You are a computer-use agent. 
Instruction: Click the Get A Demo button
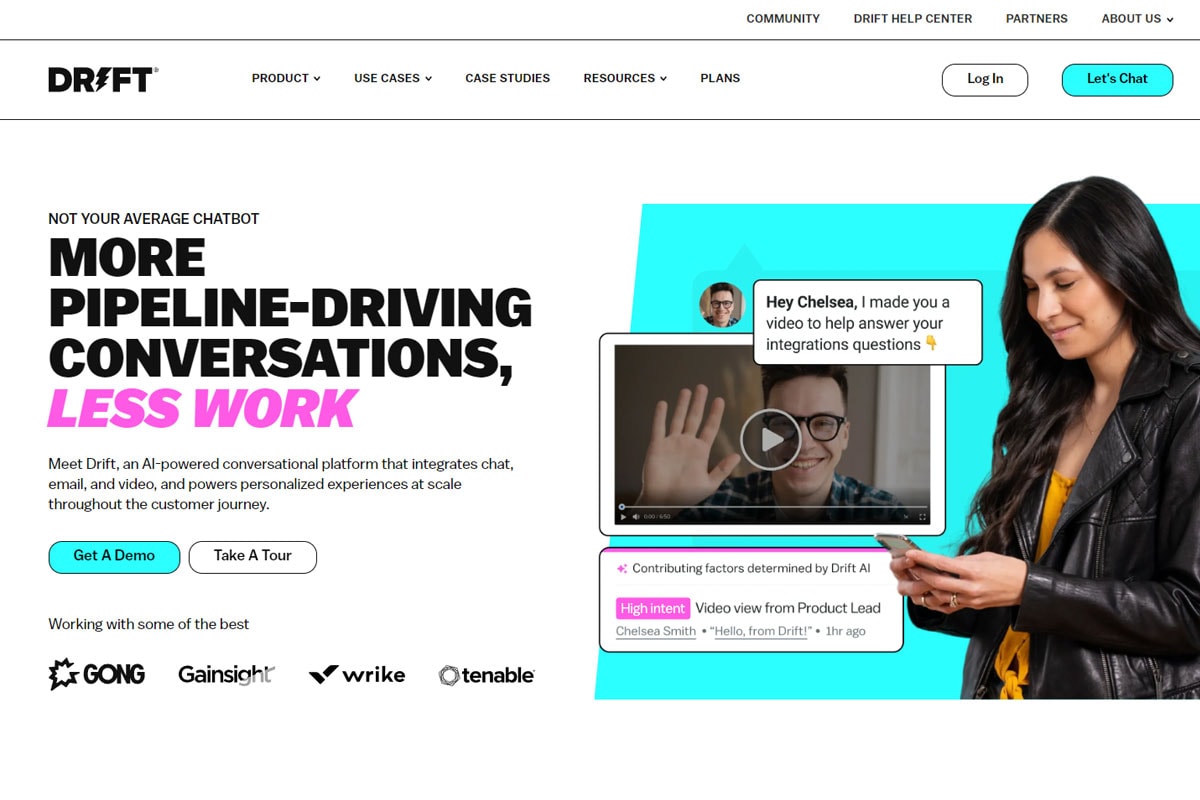click(x=114, y=557)
